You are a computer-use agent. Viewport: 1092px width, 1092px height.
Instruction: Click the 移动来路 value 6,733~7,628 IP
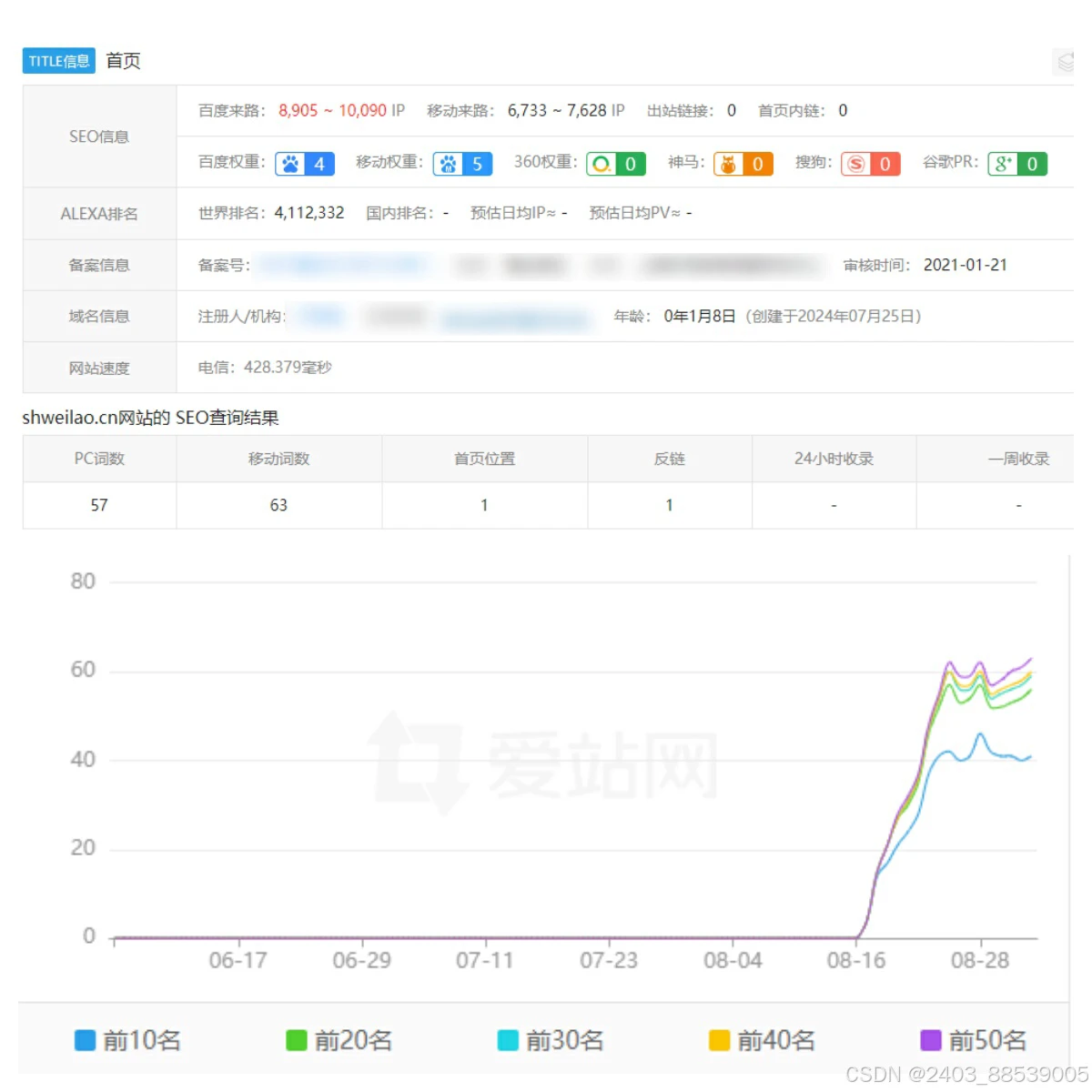click(x=562, y=110)
